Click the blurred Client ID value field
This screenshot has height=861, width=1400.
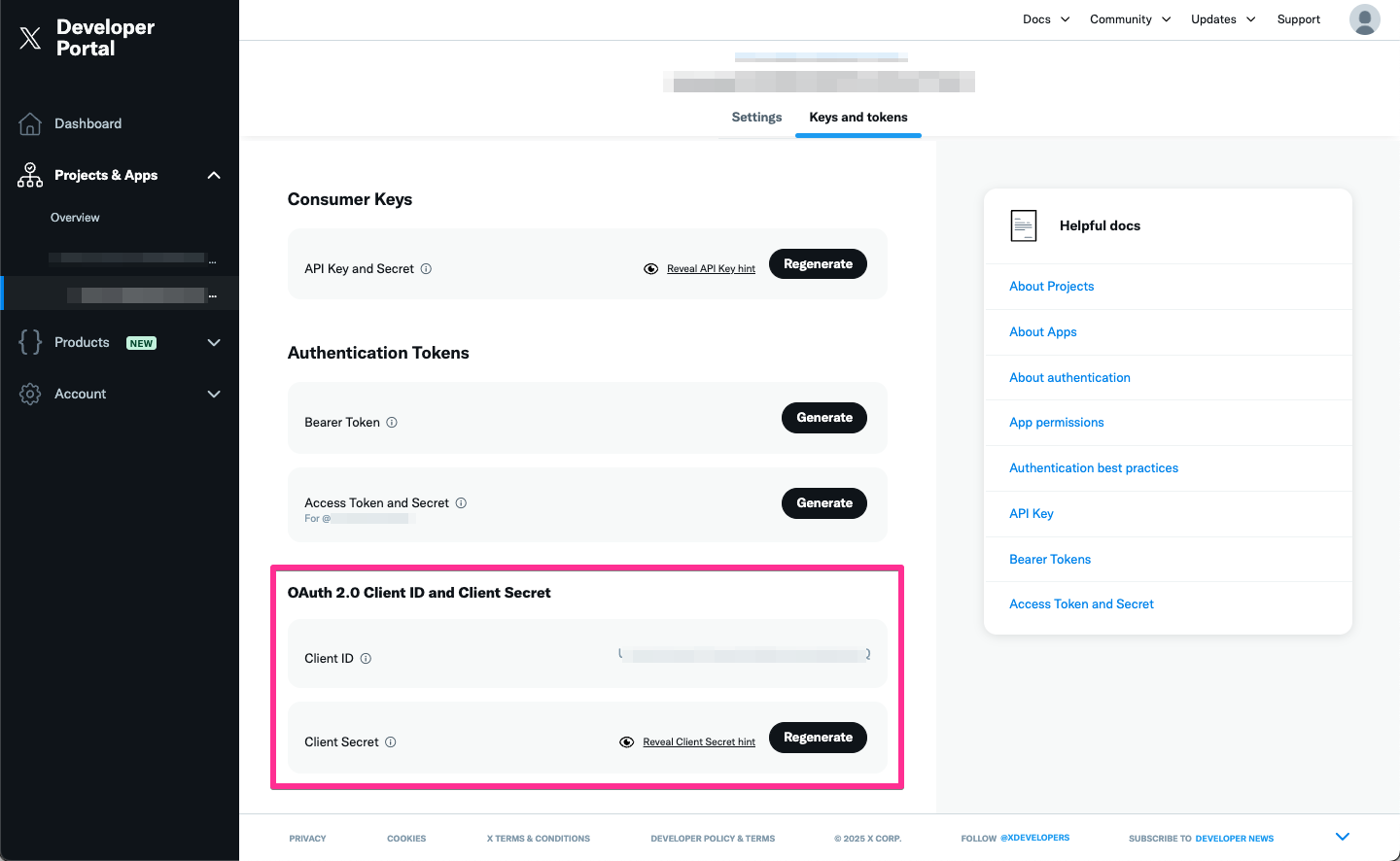[x=745, y=656]
